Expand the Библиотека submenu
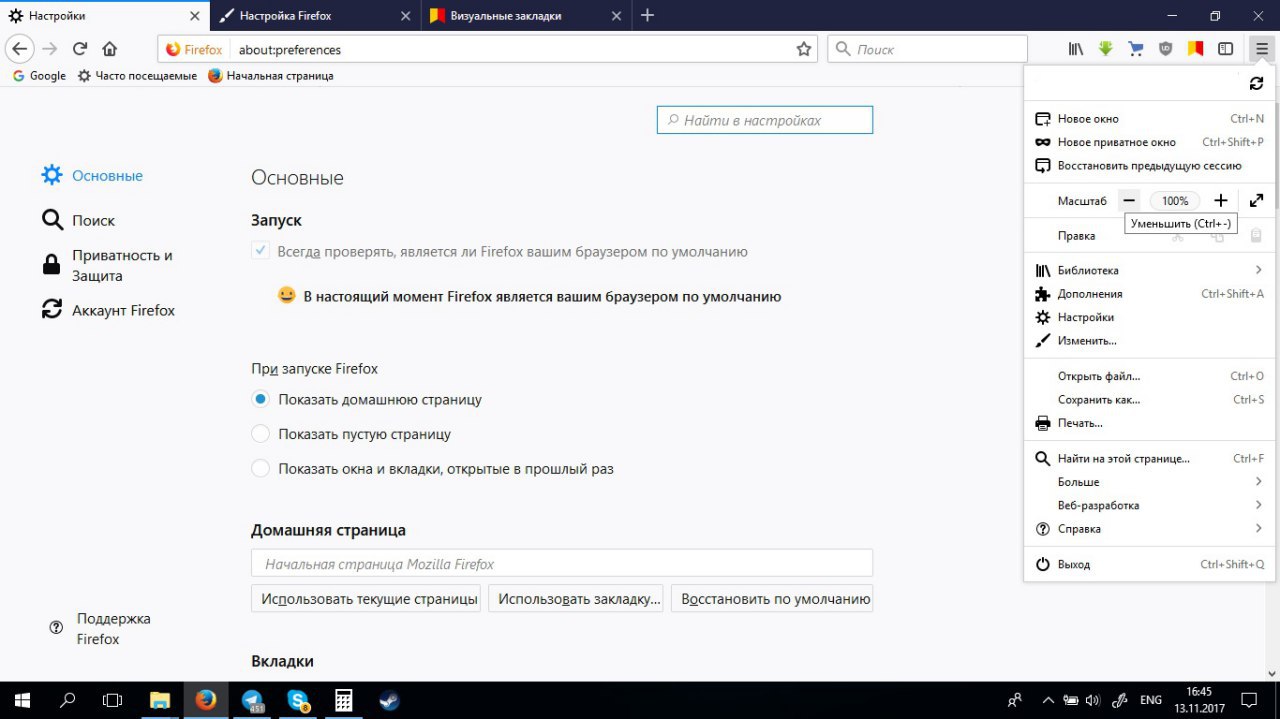The image size is (1280, 719). pyautogui.click(x=1149, y=270)
